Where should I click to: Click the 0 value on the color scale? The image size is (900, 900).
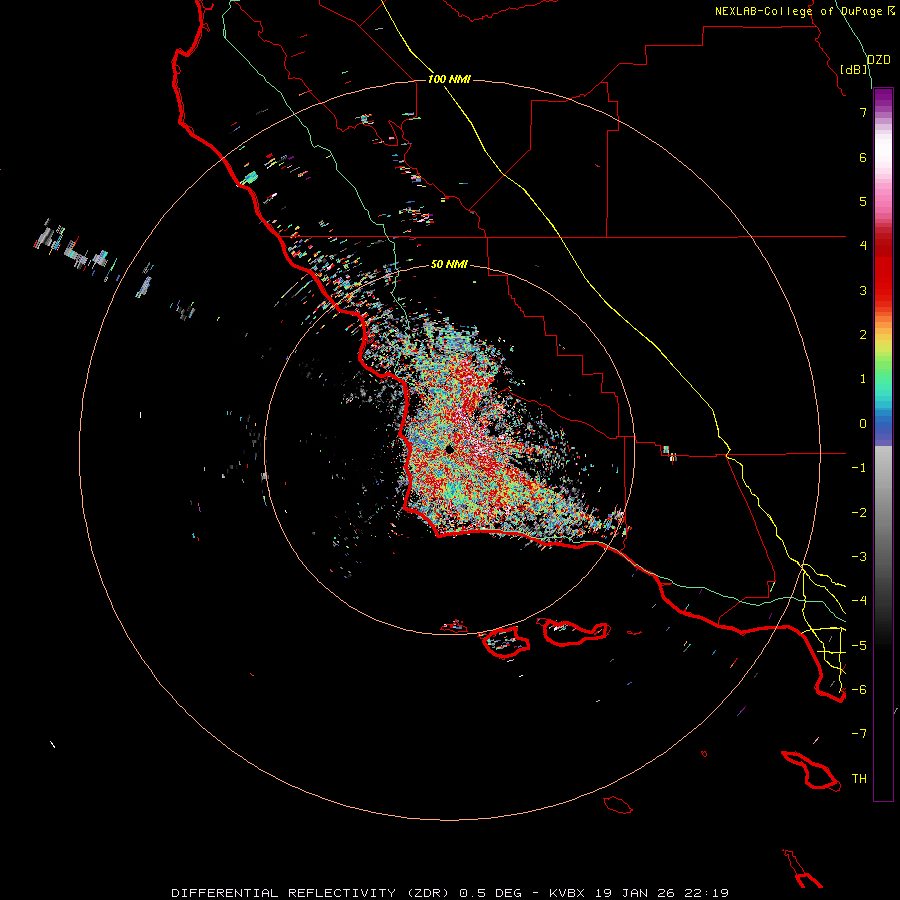pyautogui.click(x=863, y=424)
